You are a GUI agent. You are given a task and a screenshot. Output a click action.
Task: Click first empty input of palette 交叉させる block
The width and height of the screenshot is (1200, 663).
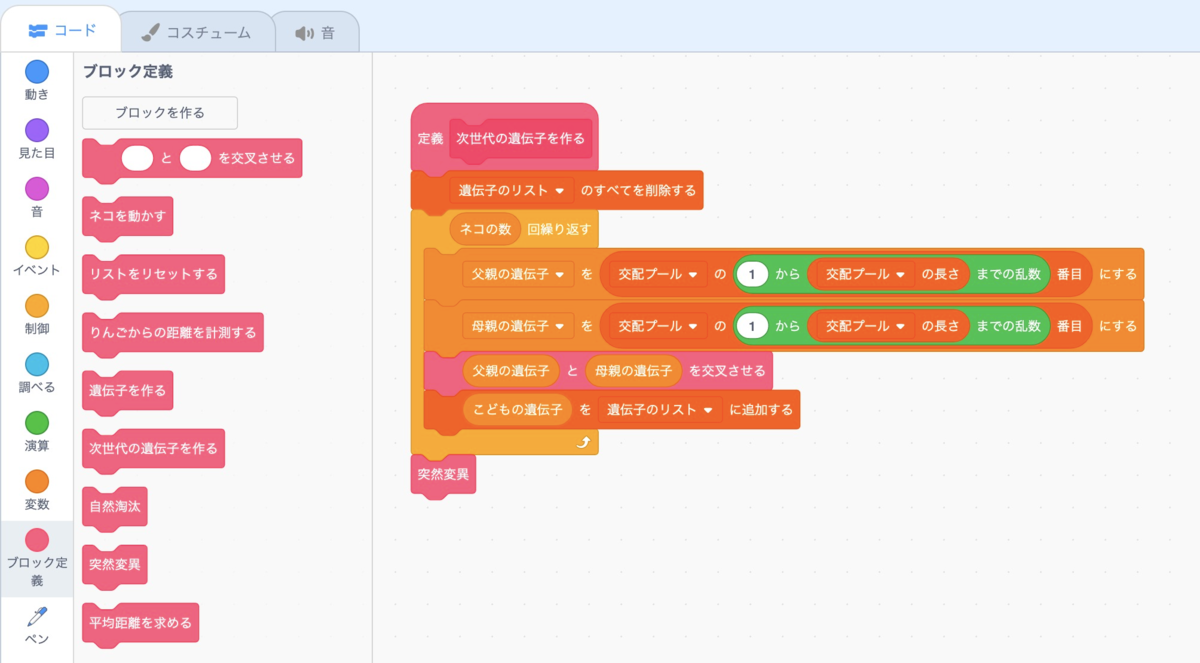tap(137, 158)
